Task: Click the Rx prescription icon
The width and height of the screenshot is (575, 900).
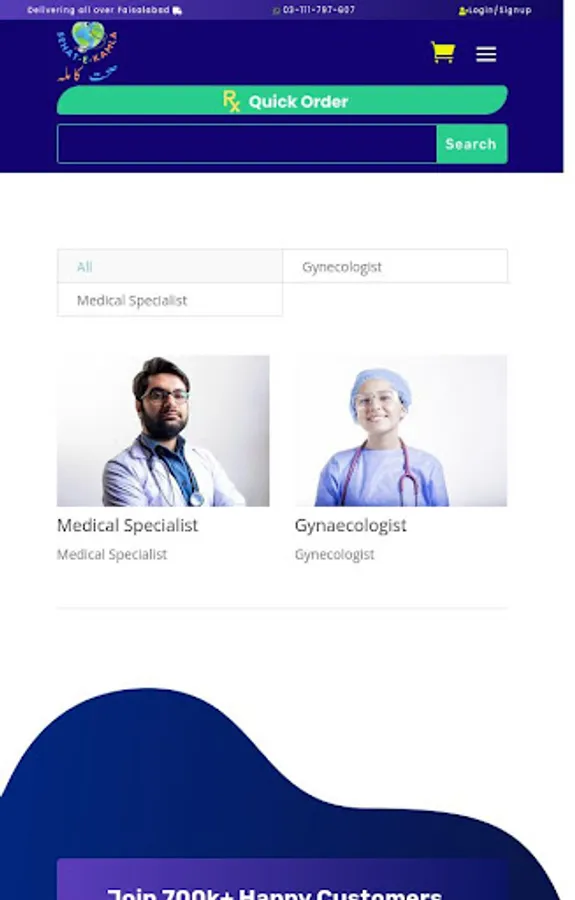Action: pyautogui.click(x=231, y=101)
